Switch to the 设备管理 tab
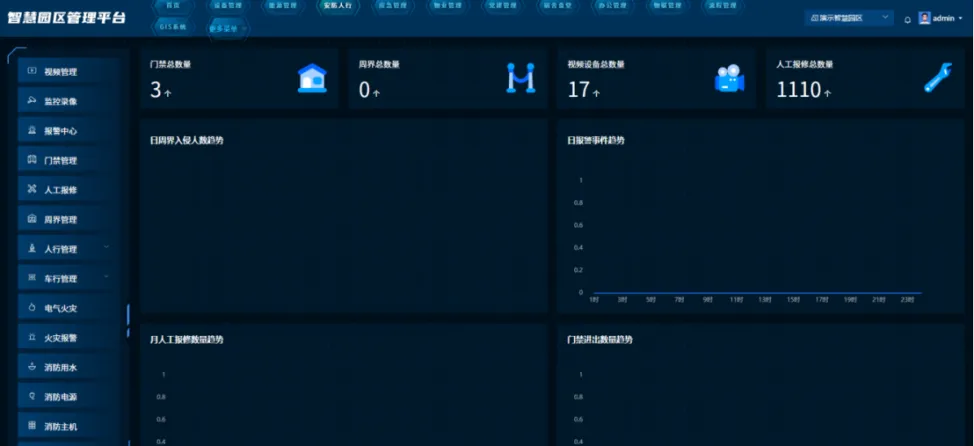 tap(228, 5)
